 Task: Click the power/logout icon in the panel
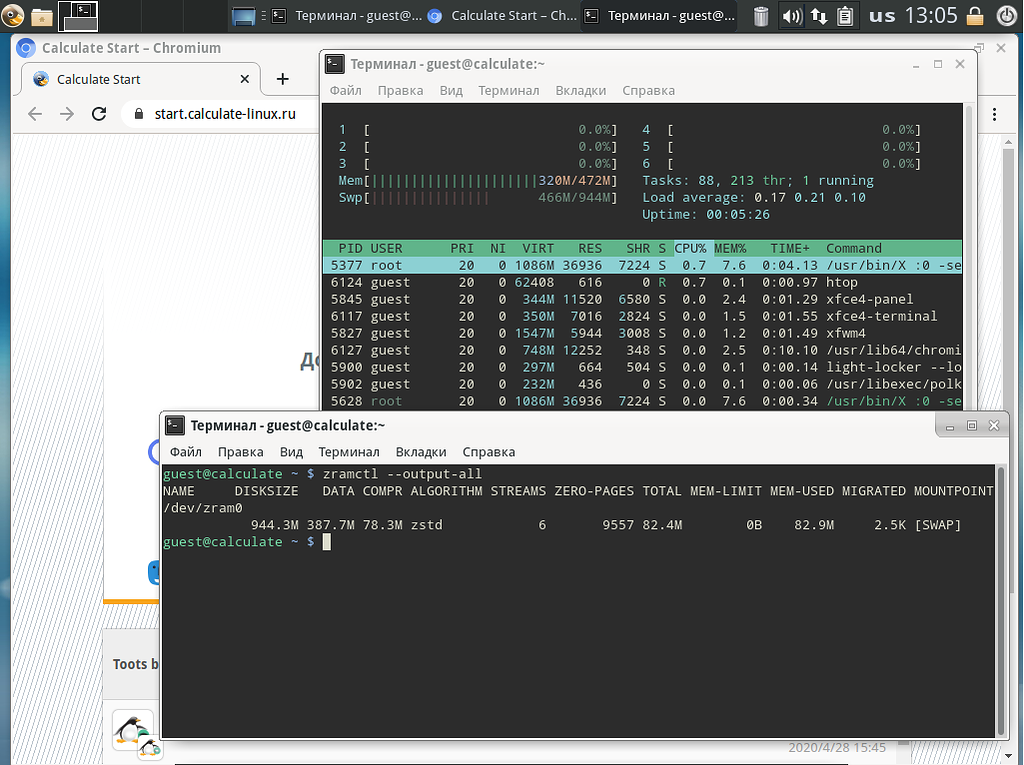[x=1006, y=16]
